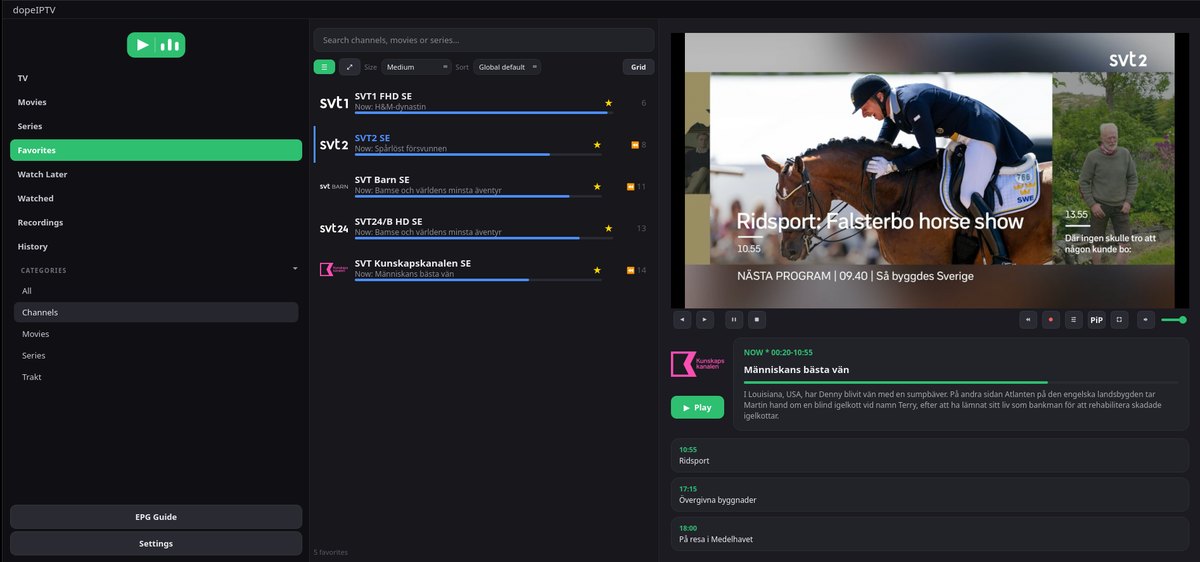Select the 18:00 På resa i Medelhavet program

pyautogui.click(x=929, y=533)
